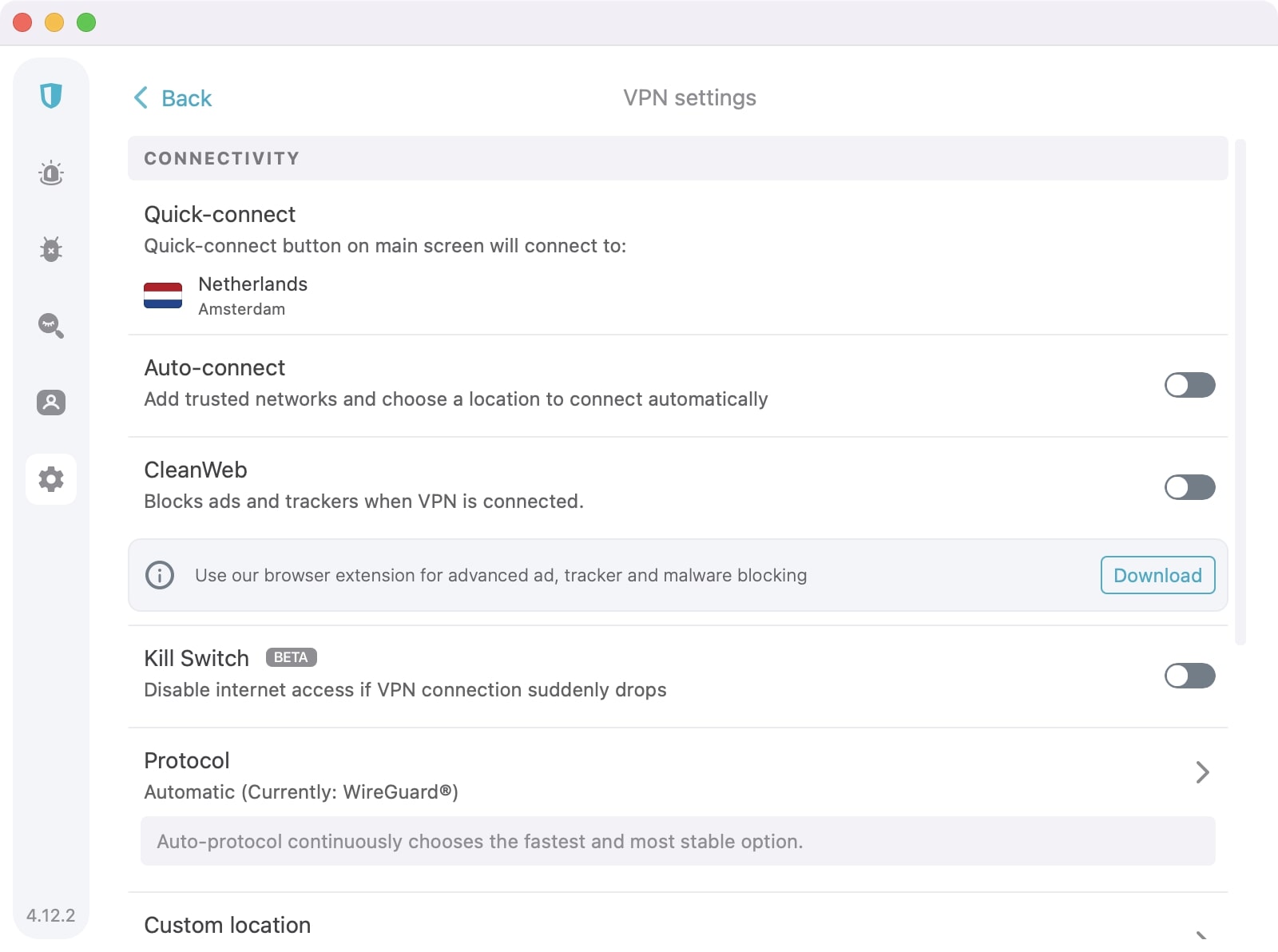Select the Search magnifier icon in sidebar

[x=51, y=327]
